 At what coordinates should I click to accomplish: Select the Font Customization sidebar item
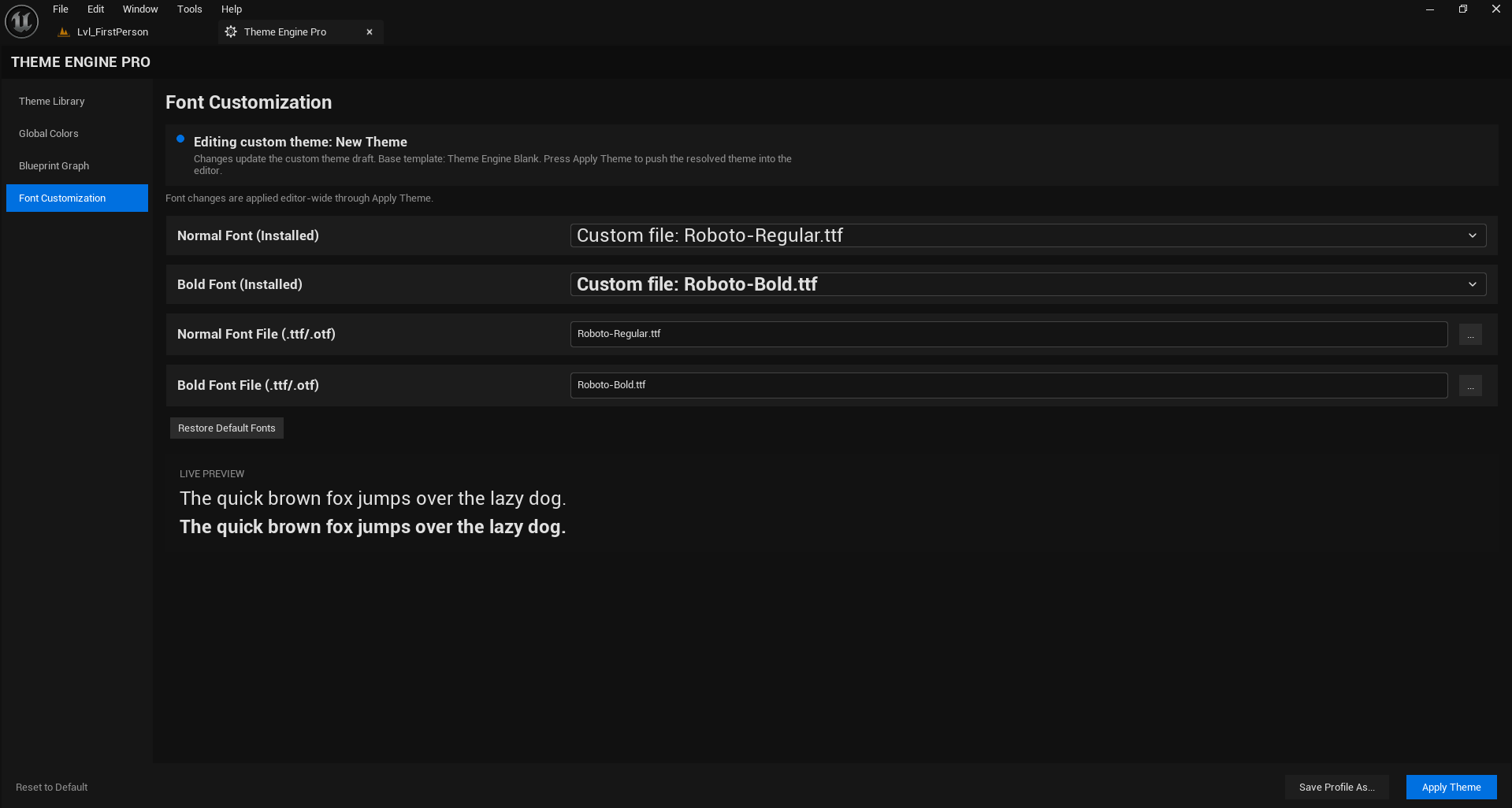(x=77, y=198)
